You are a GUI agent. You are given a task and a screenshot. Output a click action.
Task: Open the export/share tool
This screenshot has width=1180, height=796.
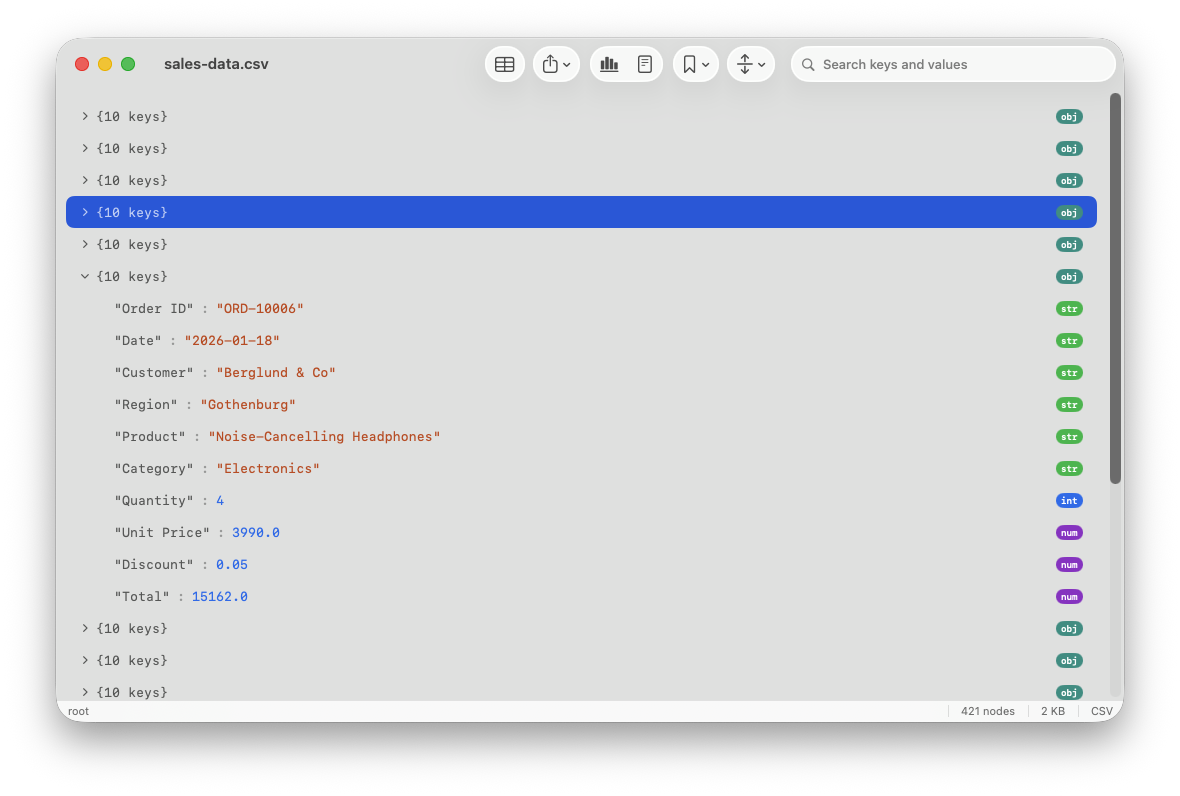click(x=551, y=63)
